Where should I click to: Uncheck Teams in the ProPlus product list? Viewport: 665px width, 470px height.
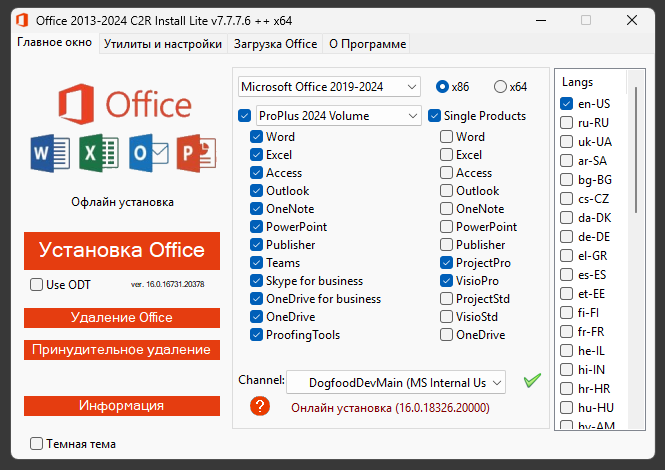[x=257, y=263]
